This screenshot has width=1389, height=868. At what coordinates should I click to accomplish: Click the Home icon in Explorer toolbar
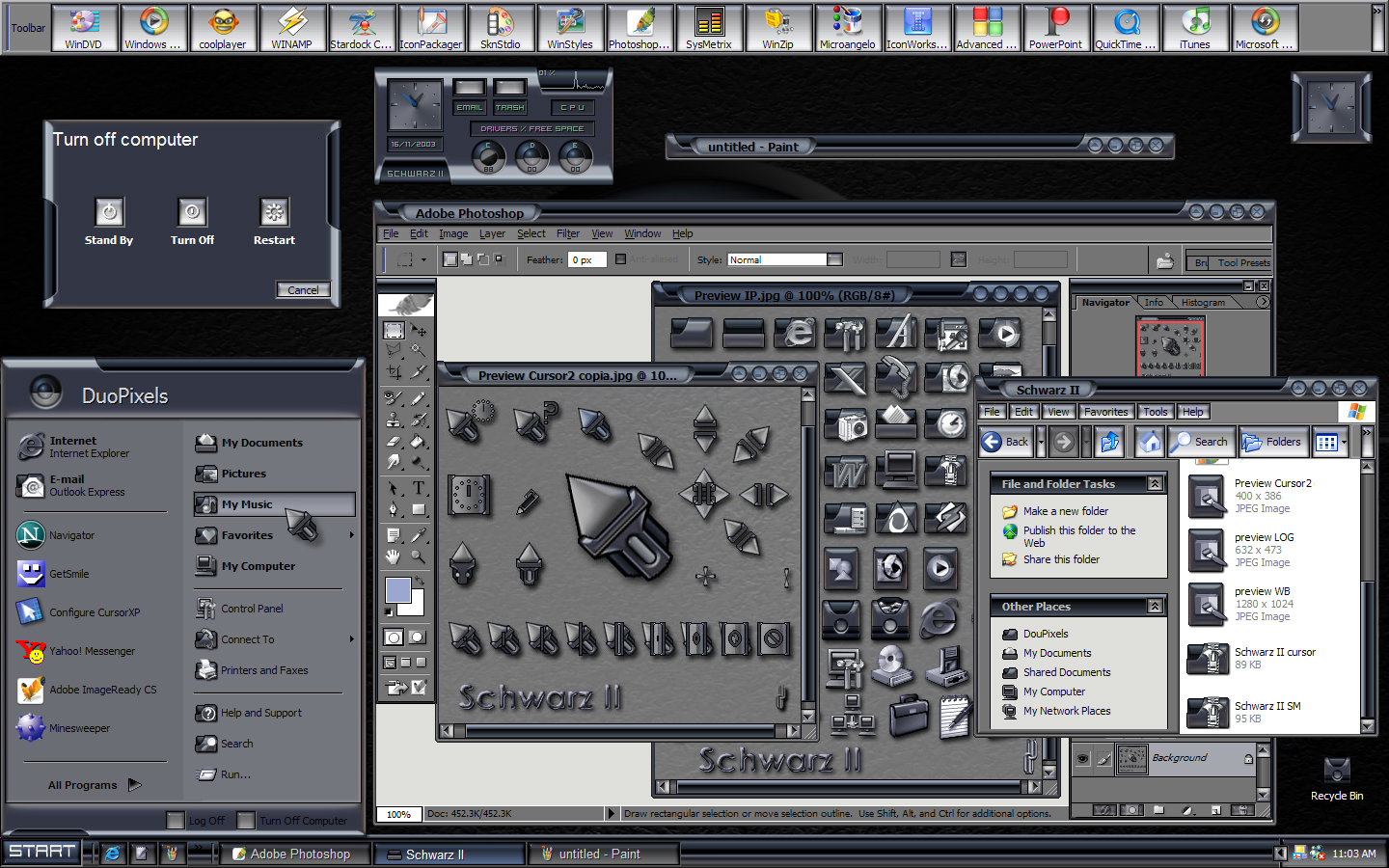[1149, 442]
